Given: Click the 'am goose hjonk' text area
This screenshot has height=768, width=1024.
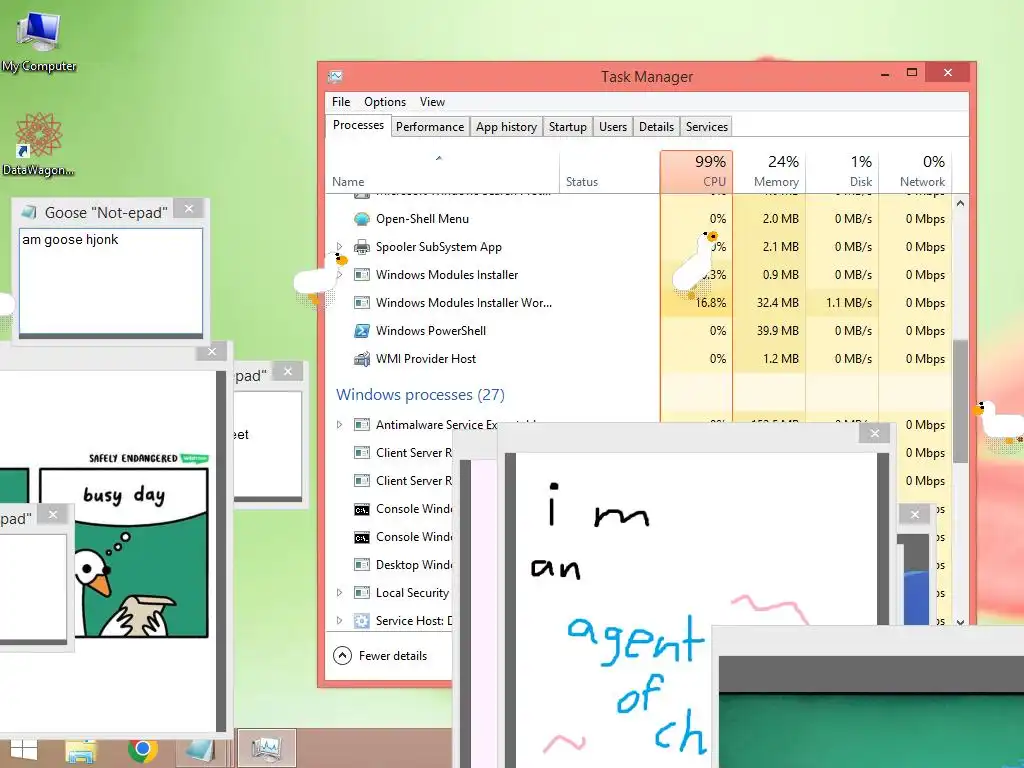Looking at the screenshot, I should point(111,281).
